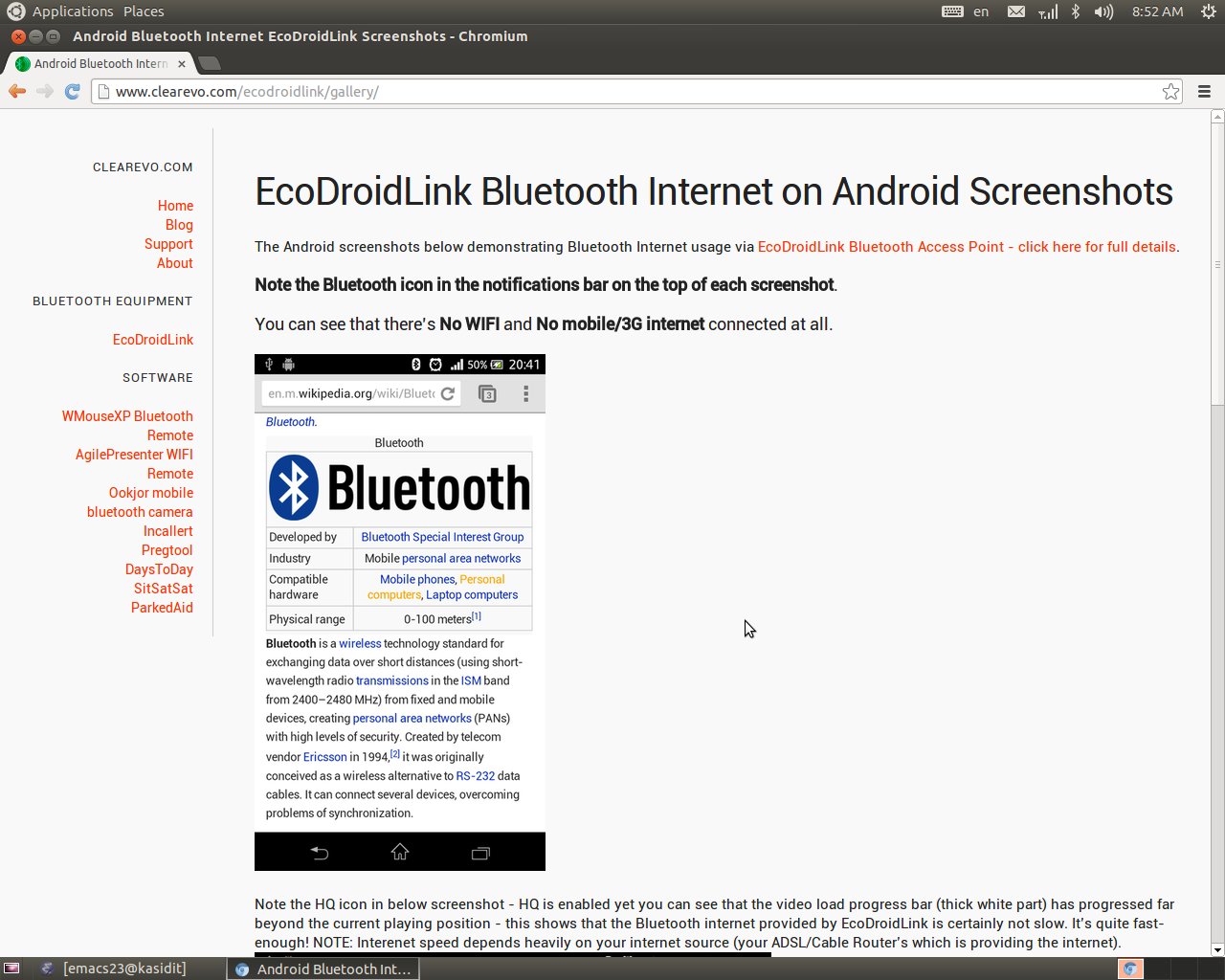The image size is (1225, 980).
Task: Open a new tab button
Action: pos(210,64)
